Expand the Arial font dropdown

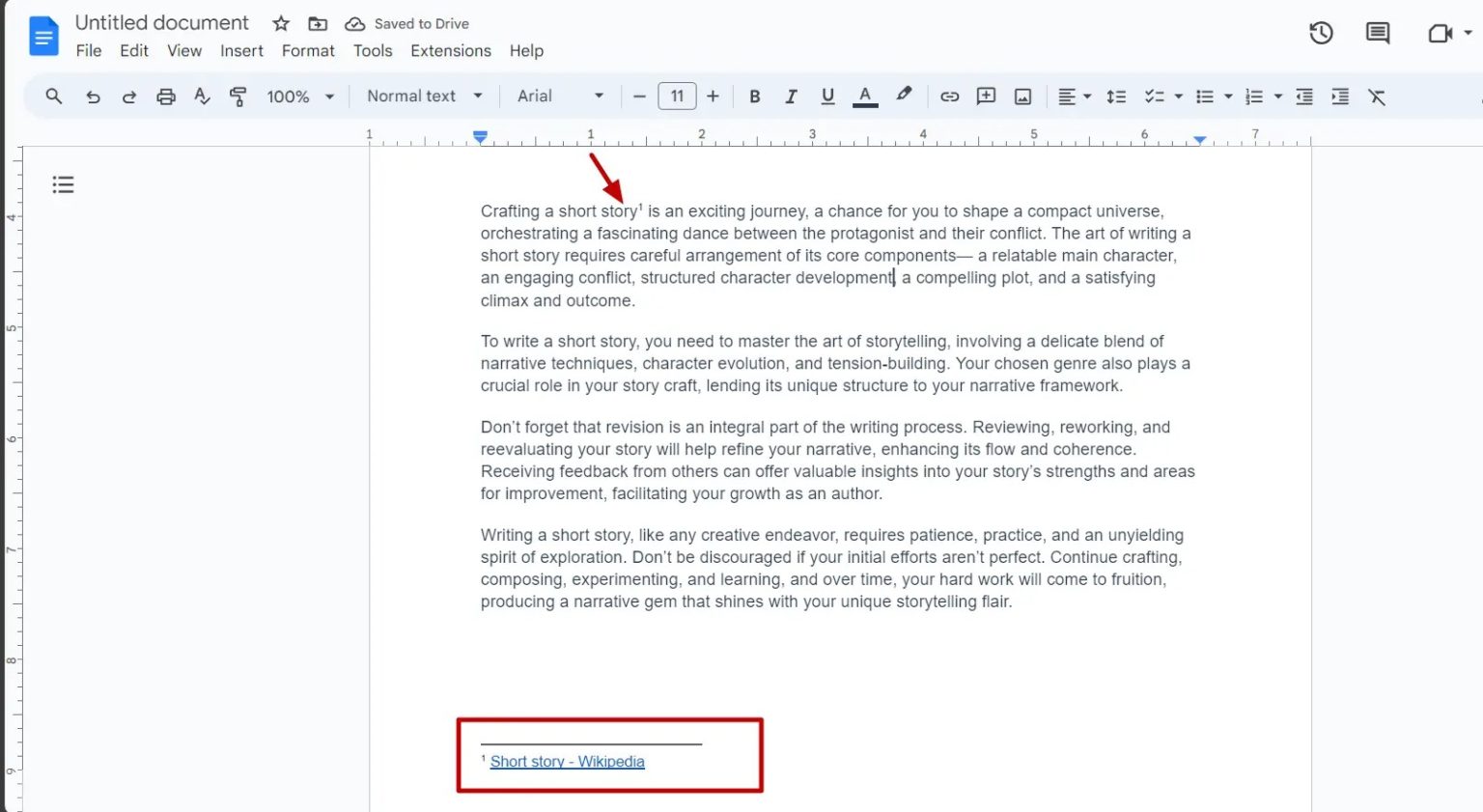coord(560,97)
